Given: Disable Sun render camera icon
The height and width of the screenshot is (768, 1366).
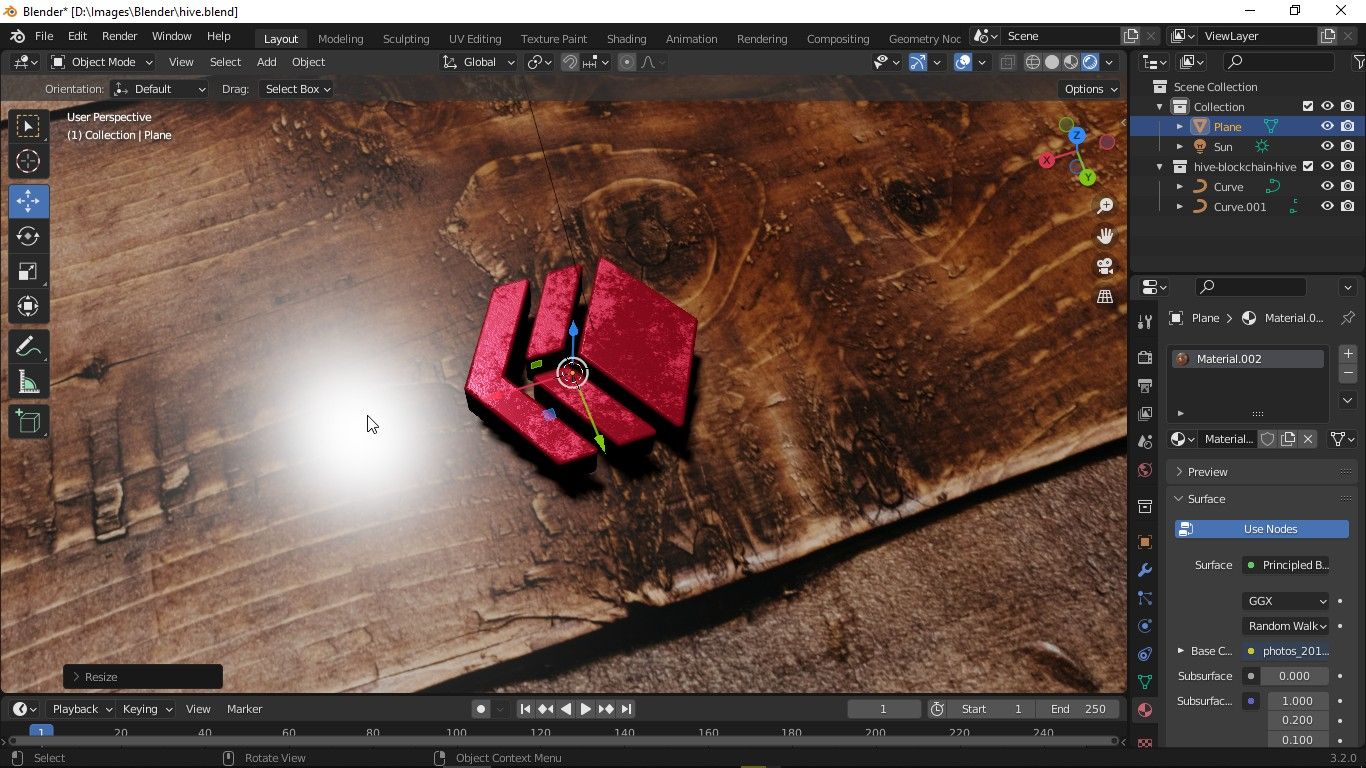Looking at the screenshot, I should (1348, 147).
